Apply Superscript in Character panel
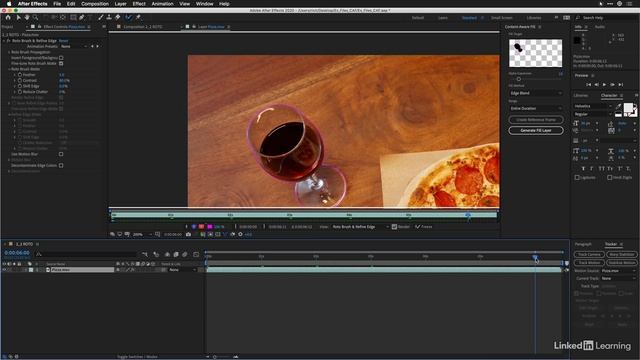This screenshot has width=640, height=360. (x=620, y=169)
